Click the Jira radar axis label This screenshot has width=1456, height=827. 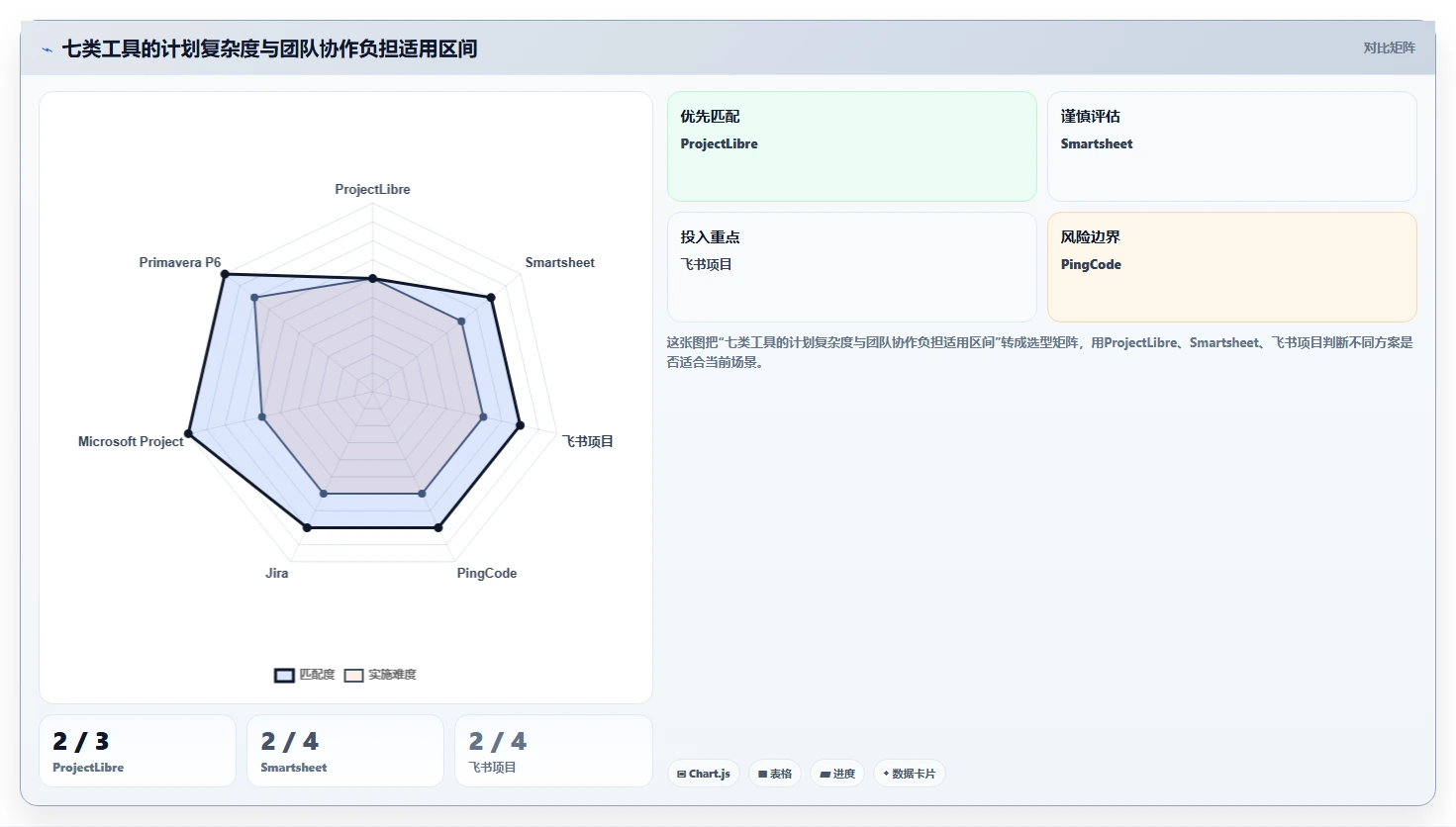tap(277, 573)
